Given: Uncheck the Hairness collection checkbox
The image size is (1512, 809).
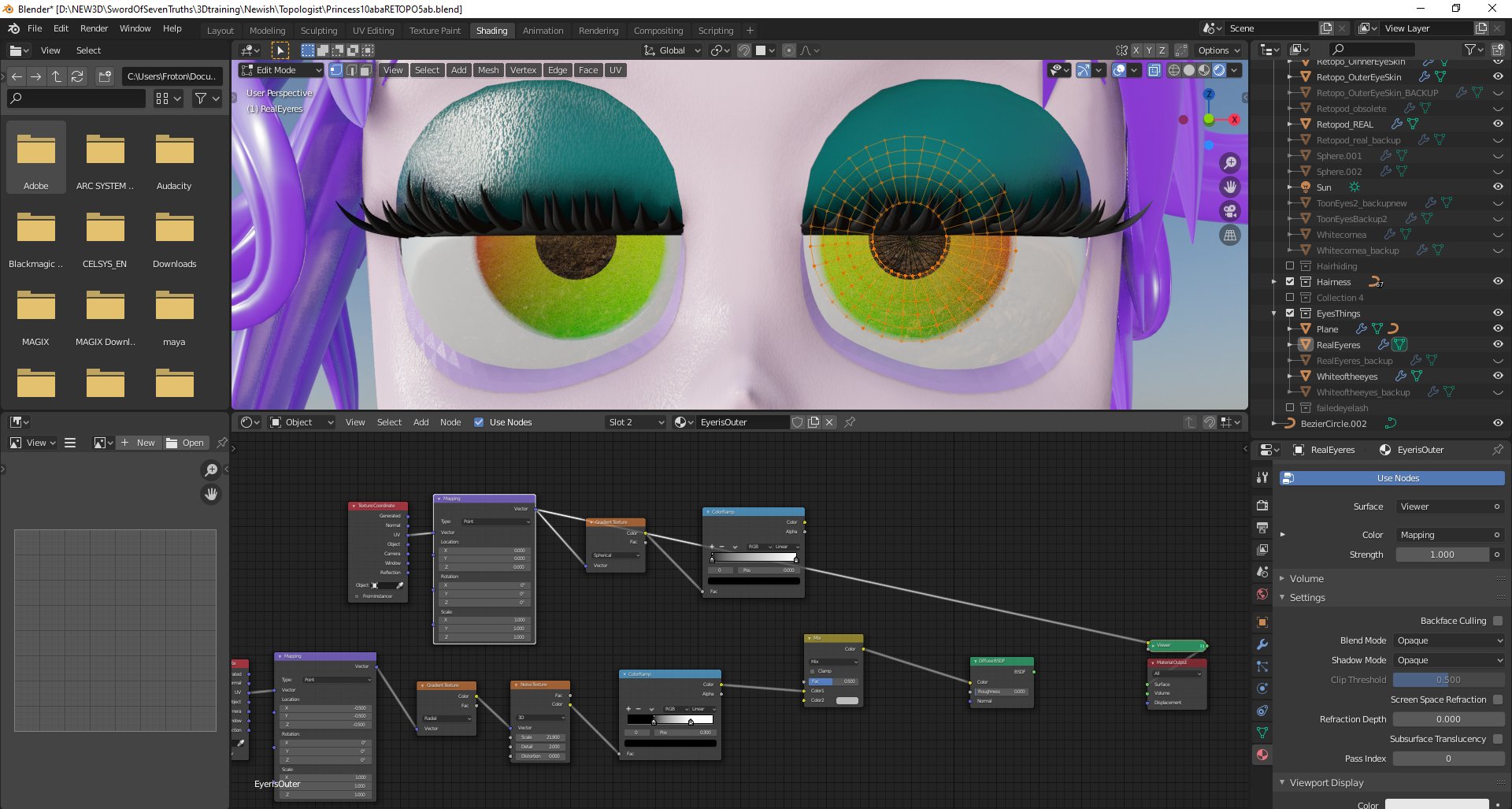Looking at the screenshot, I should click(1290, 281).
